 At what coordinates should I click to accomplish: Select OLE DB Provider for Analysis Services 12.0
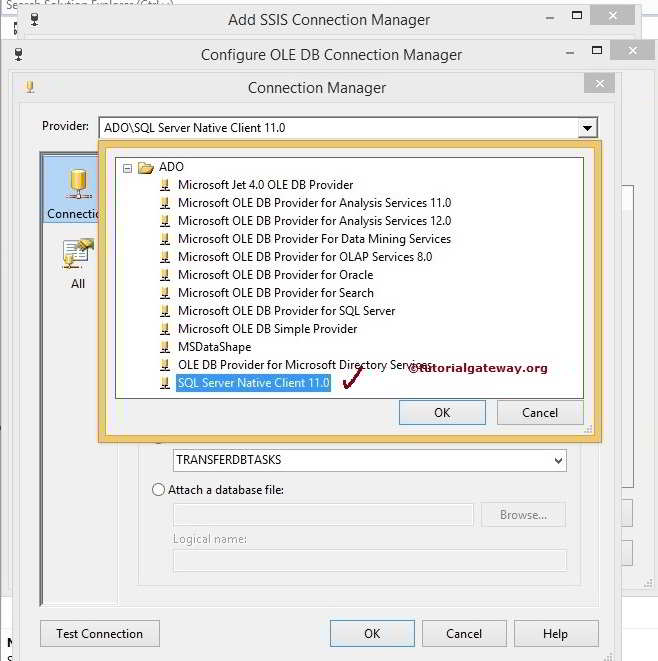314,221
